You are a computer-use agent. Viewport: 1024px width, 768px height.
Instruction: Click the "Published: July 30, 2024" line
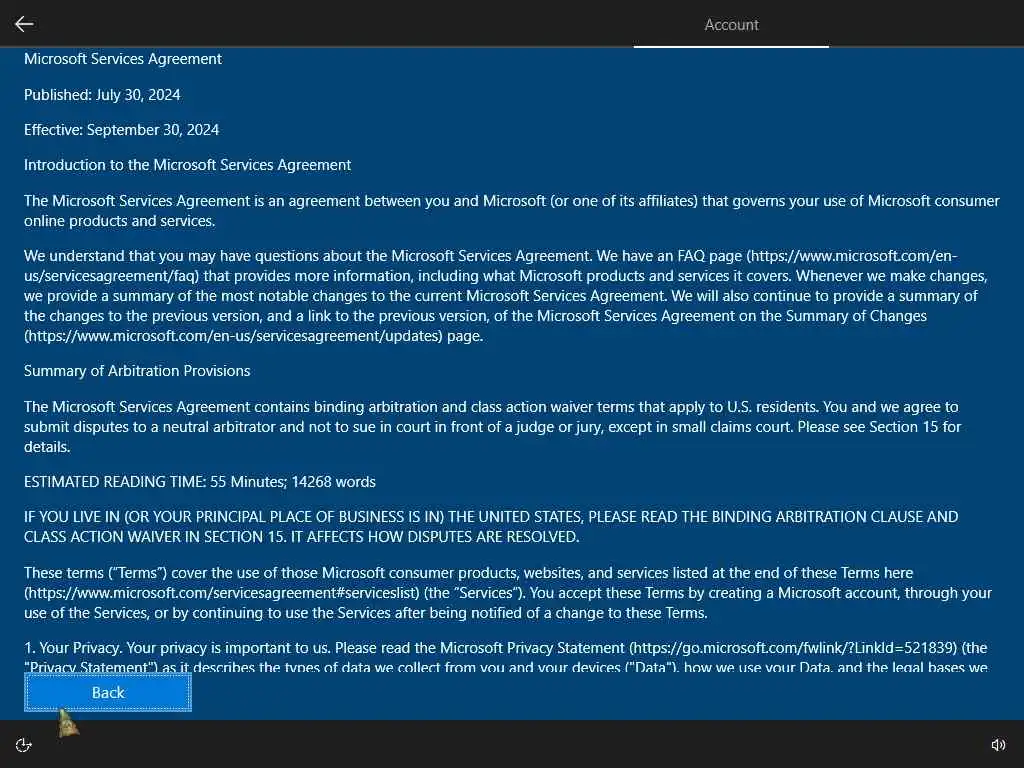point(102,95)
